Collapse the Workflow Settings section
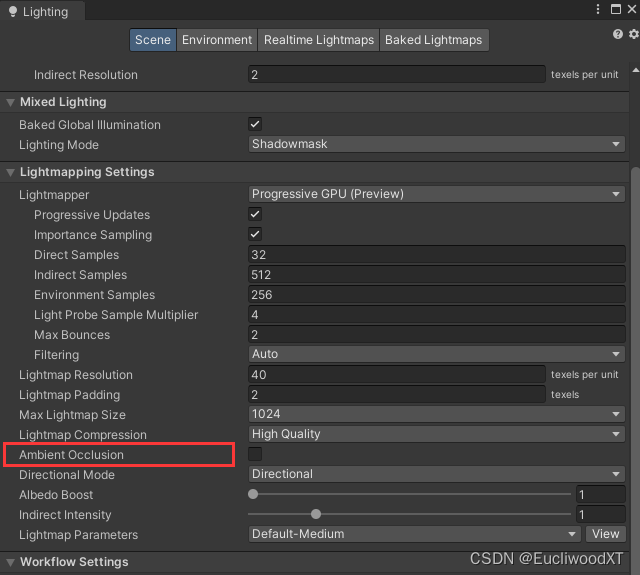This screenshot has width=640, height=575. point(11,563)
